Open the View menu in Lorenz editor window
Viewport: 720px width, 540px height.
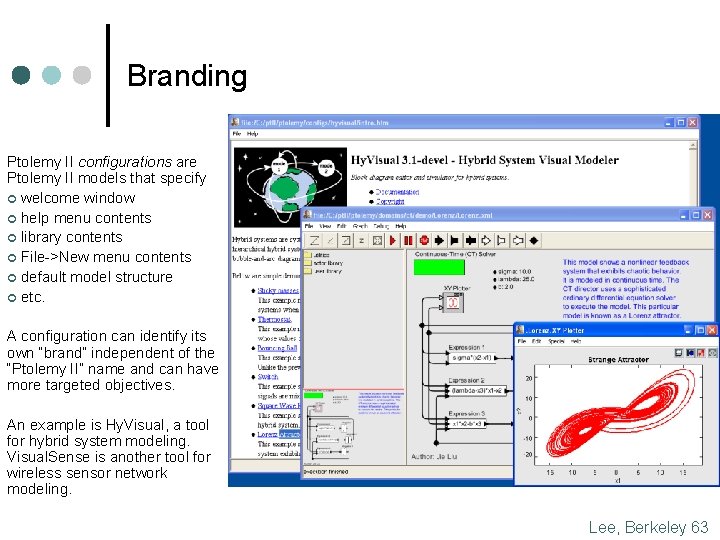[x=325, y=226]
